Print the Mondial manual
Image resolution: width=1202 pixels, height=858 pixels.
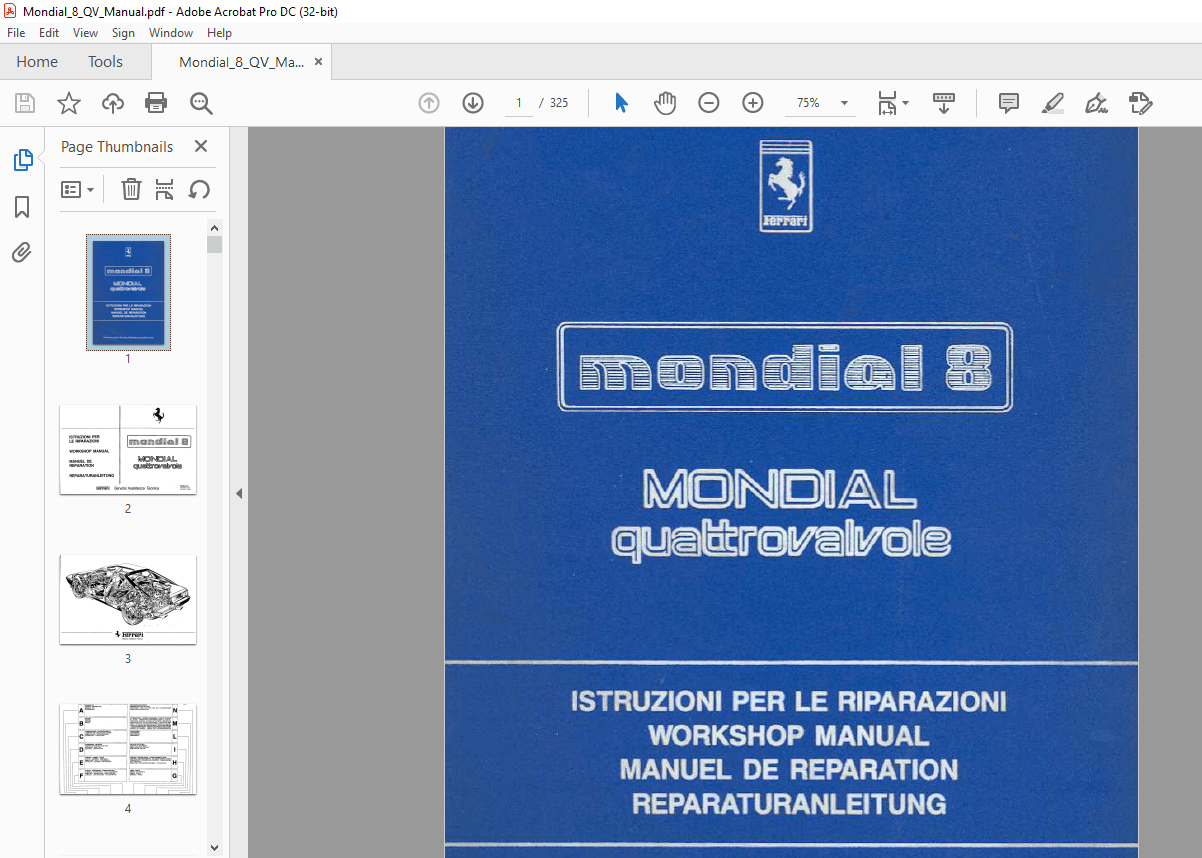[156, 103]
